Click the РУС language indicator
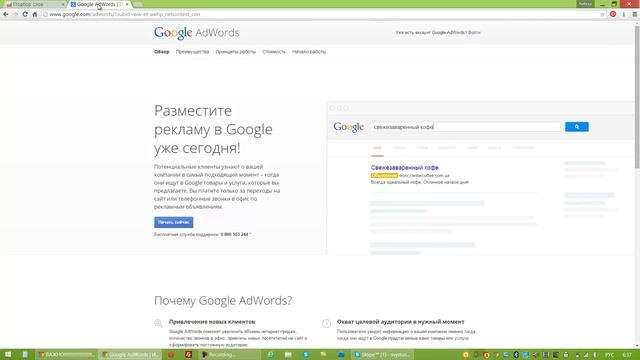This screenshot has width=640, height=360. 609,355
